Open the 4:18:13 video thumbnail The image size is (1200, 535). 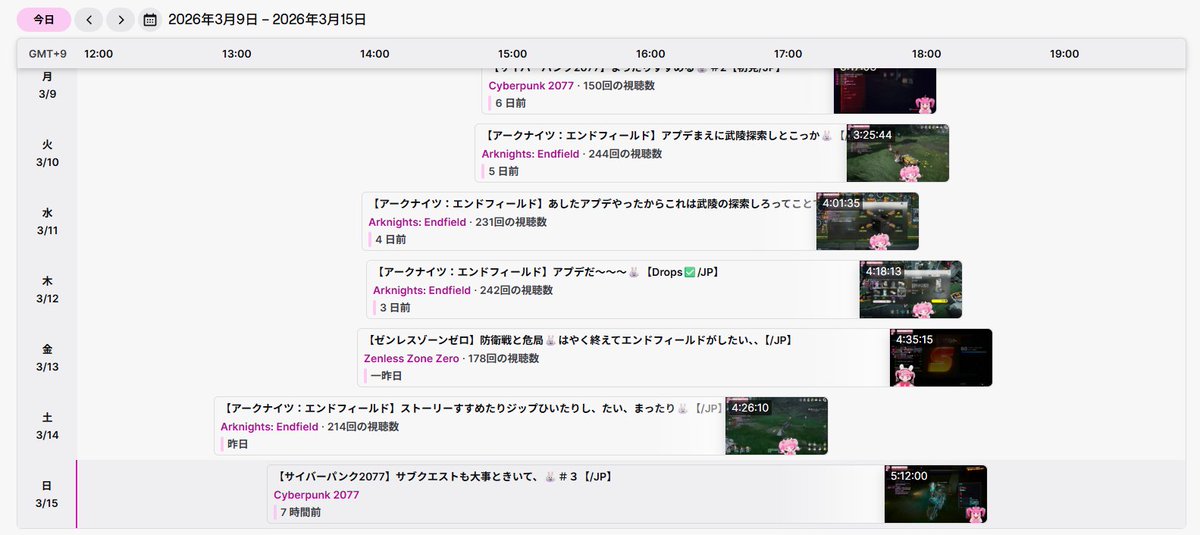(910, 289)
